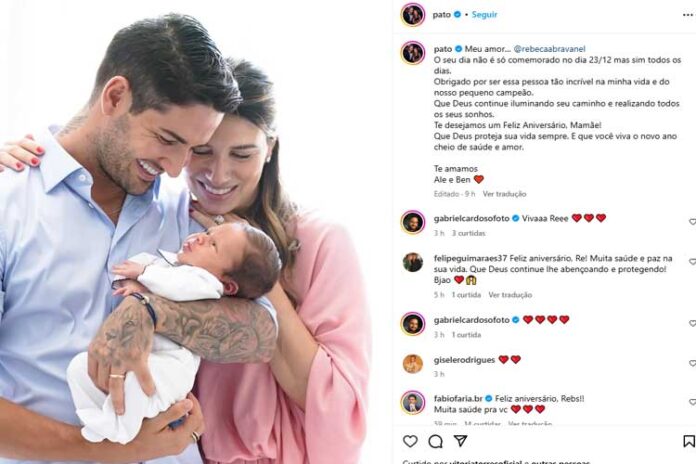
Task: Open pato's avatar in header
Action: click(x=413, y=15)
